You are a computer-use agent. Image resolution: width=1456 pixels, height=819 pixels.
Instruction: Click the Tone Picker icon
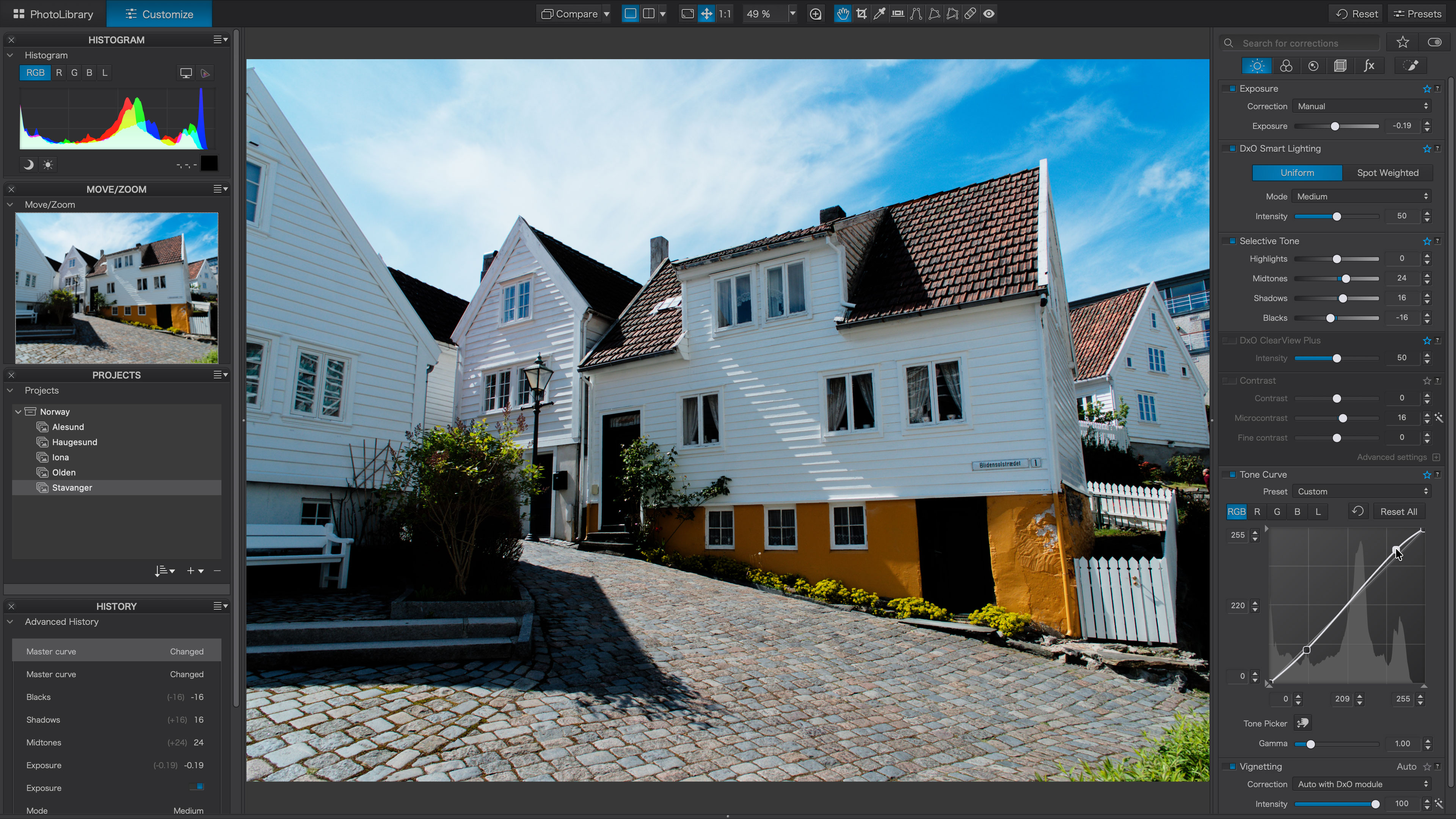tap(1302, 723)
